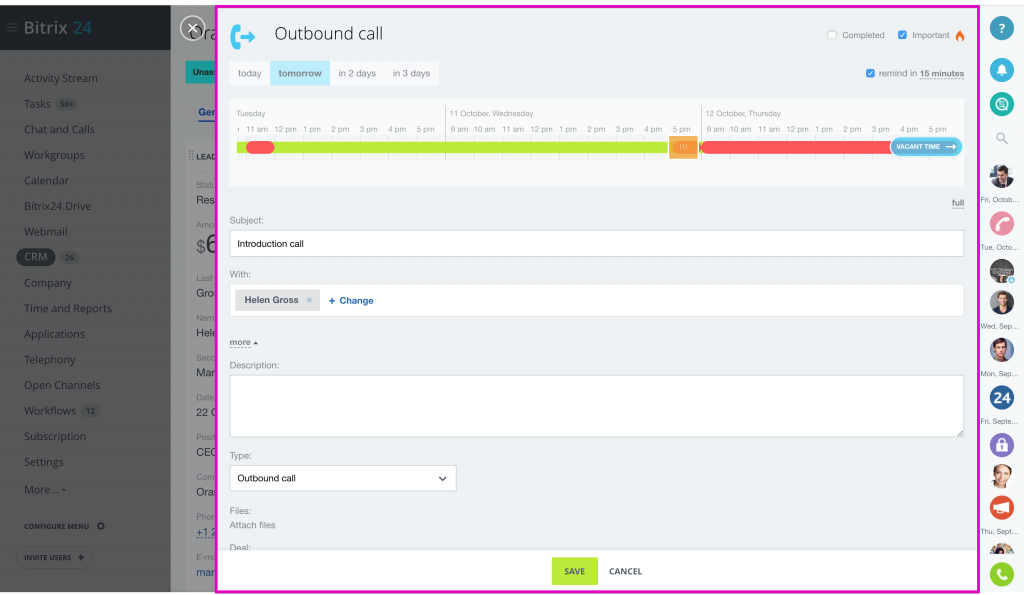The height and width of the screenshot is (595, 1024).
Task: Click the Bitrix 24 hamburger menu icon
Action: pos(12,27)
